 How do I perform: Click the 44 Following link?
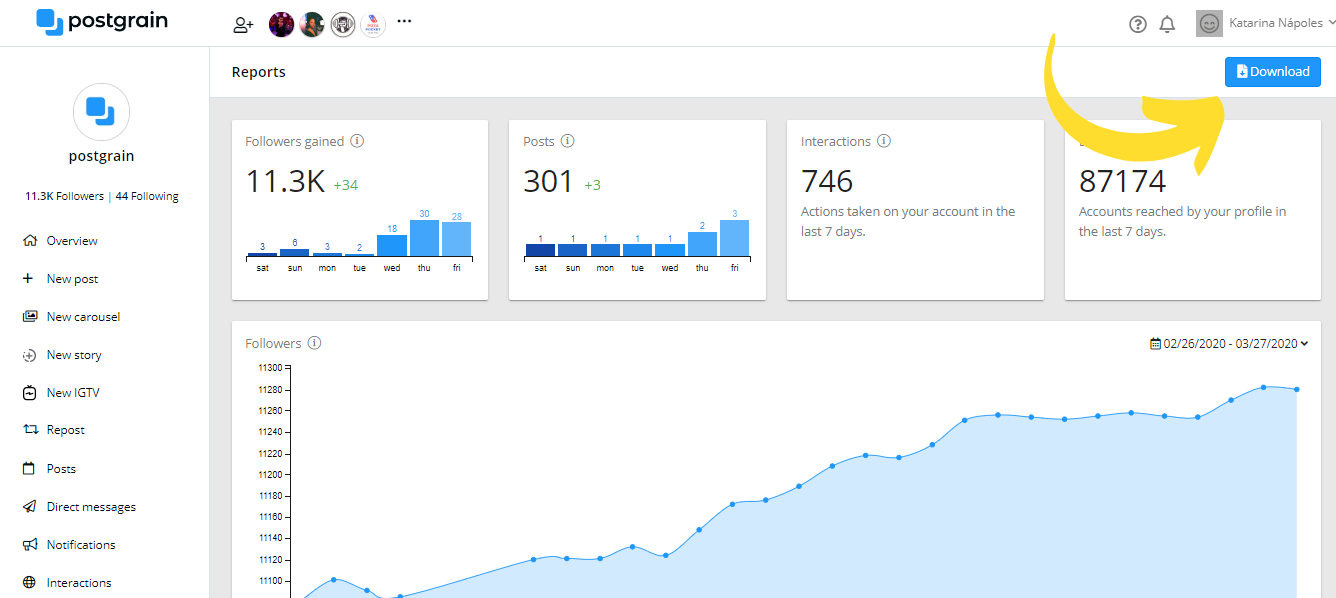tap(147, 197)
